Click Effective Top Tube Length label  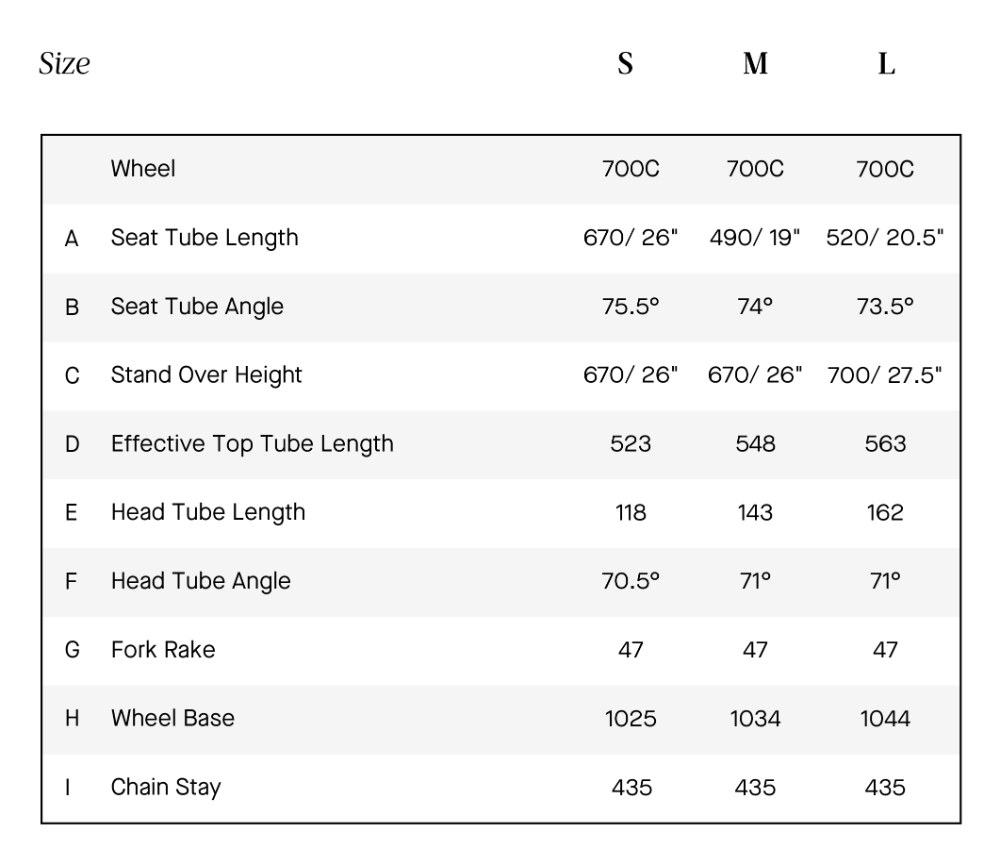coord(252,444)
